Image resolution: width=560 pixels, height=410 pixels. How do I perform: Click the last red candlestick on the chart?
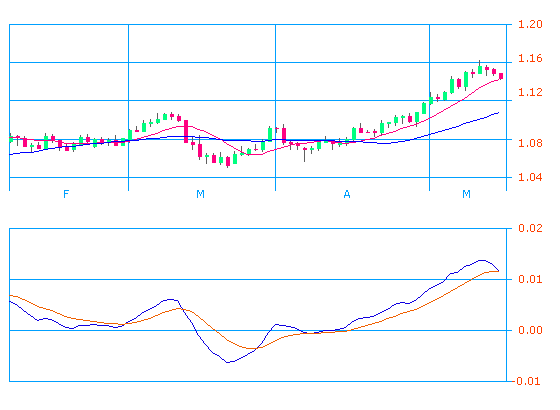501,76
